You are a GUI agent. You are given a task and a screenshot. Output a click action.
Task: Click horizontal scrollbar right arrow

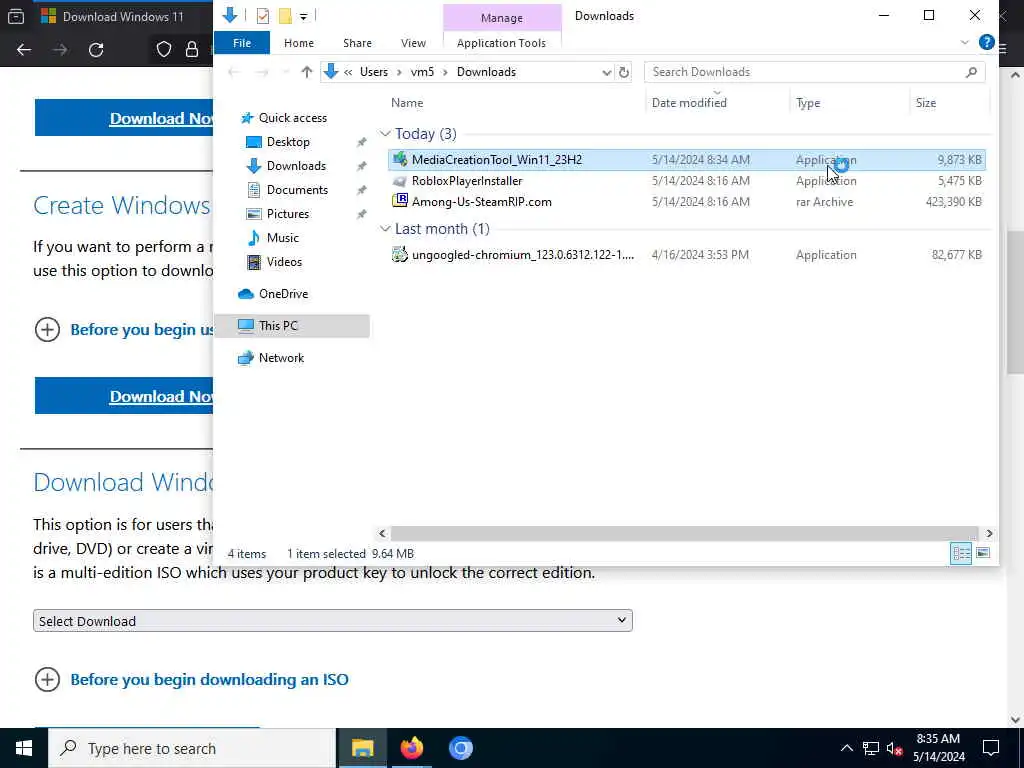989,534
